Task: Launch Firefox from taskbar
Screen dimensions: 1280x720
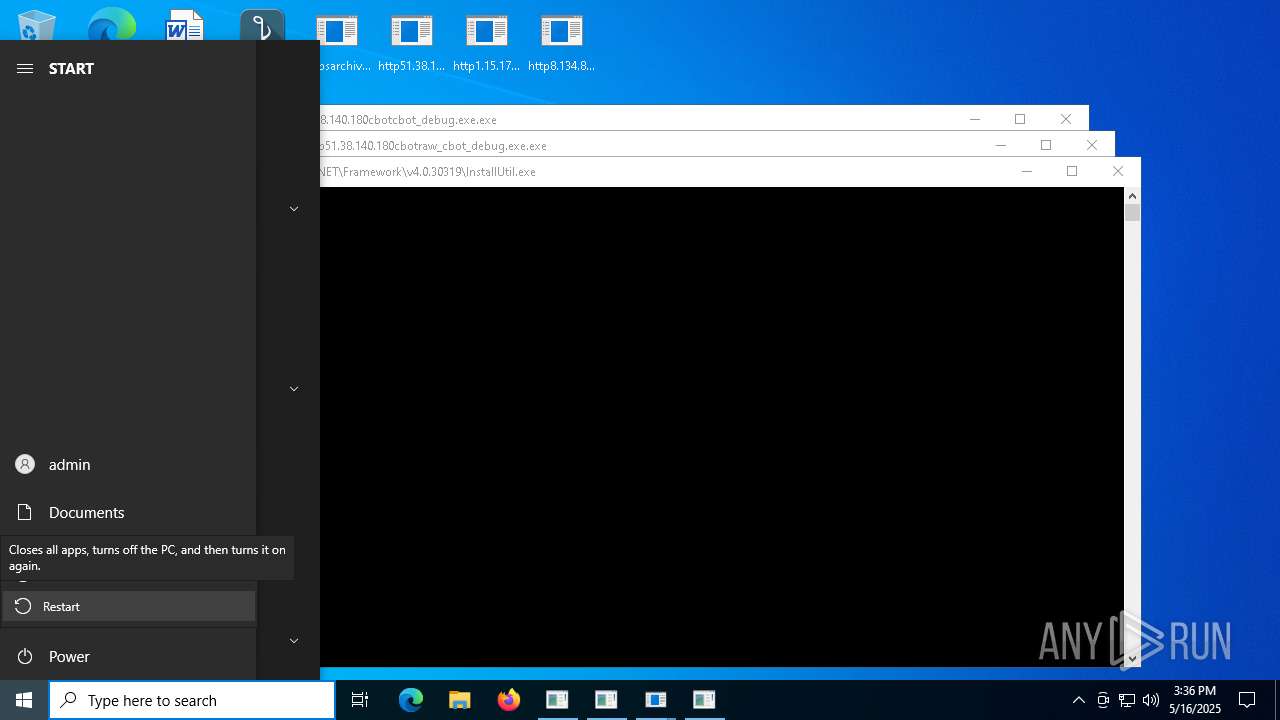Action: tap(509, 700)
